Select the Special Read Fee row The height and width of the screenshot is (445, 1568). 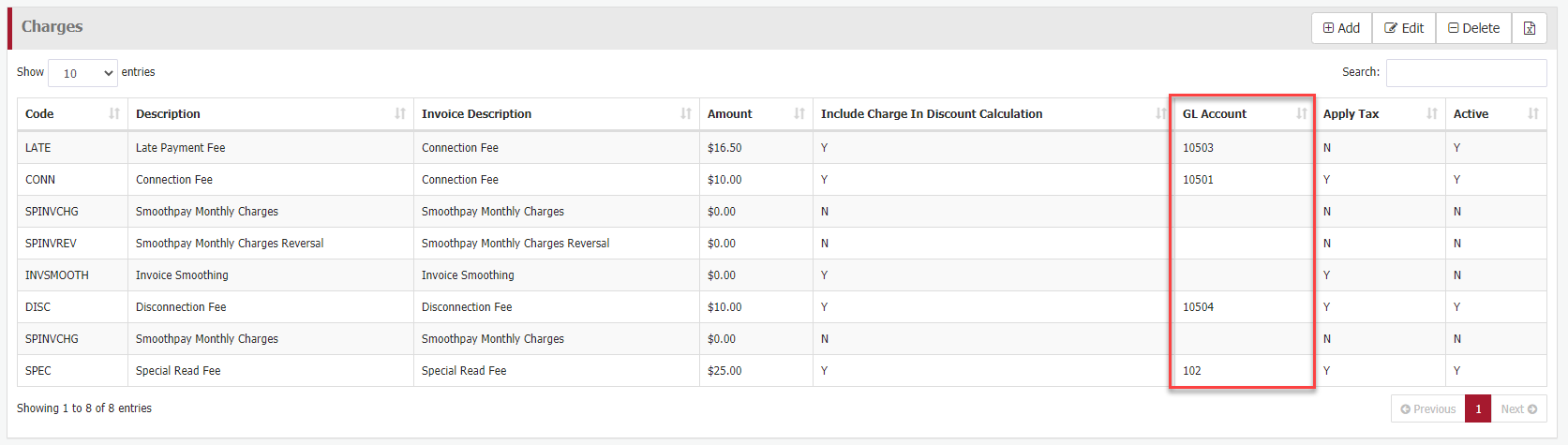click(x=178, y=371)
